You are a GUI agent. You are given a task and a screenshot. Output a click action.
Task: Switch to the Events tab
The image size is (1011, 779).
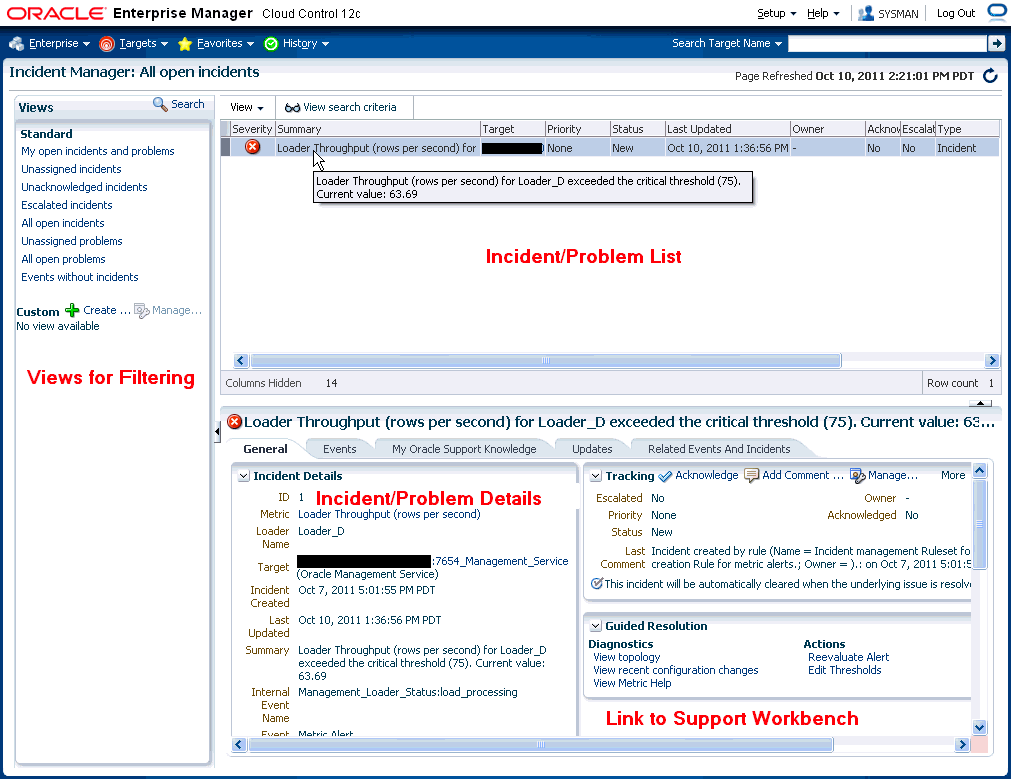pyautogui.click(x=339, y=449)
